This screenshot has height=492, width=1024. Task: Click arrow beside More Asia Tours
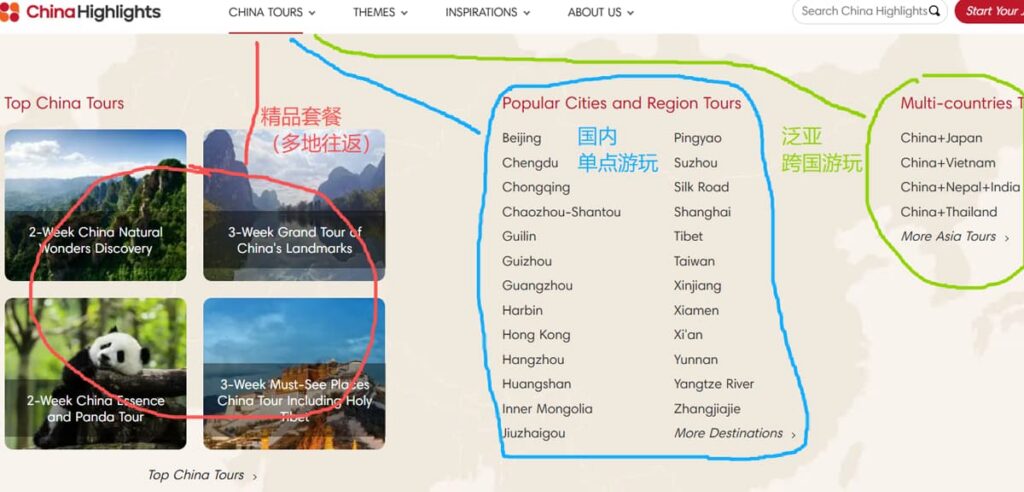[x=1006, y=238]
